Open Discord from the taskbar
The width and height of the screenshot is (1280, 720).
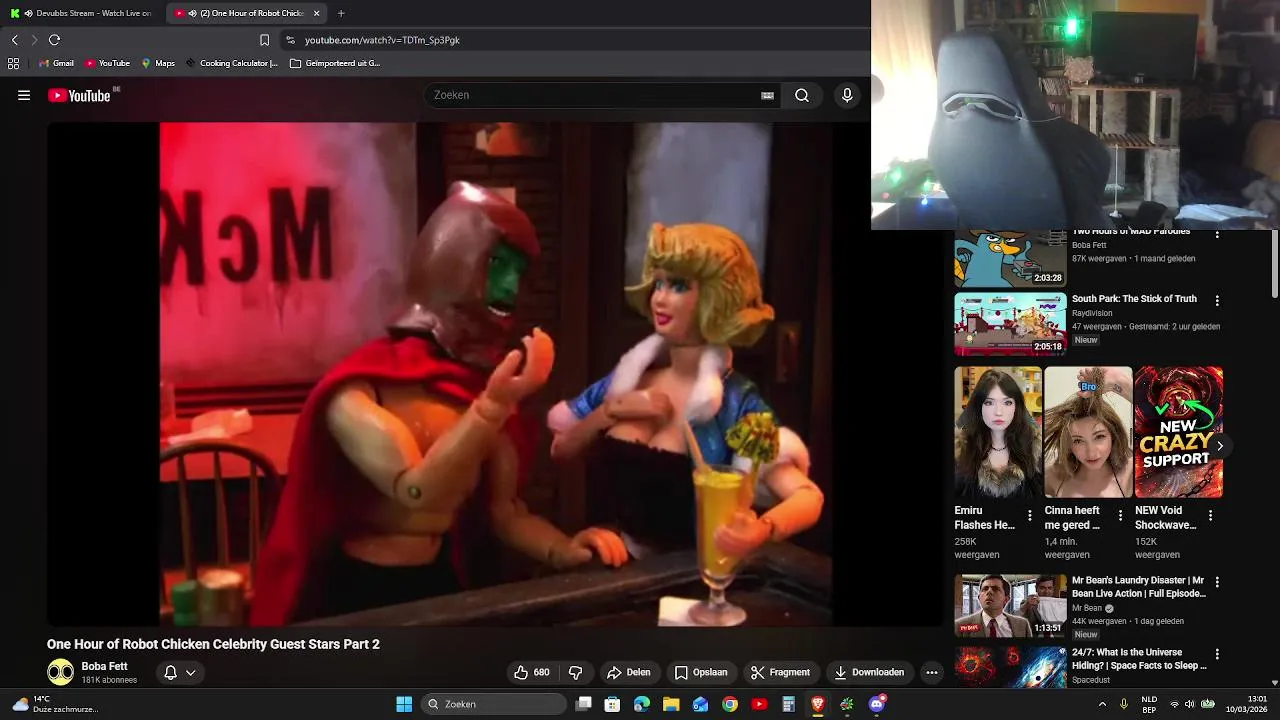click(x=877, y=704)
